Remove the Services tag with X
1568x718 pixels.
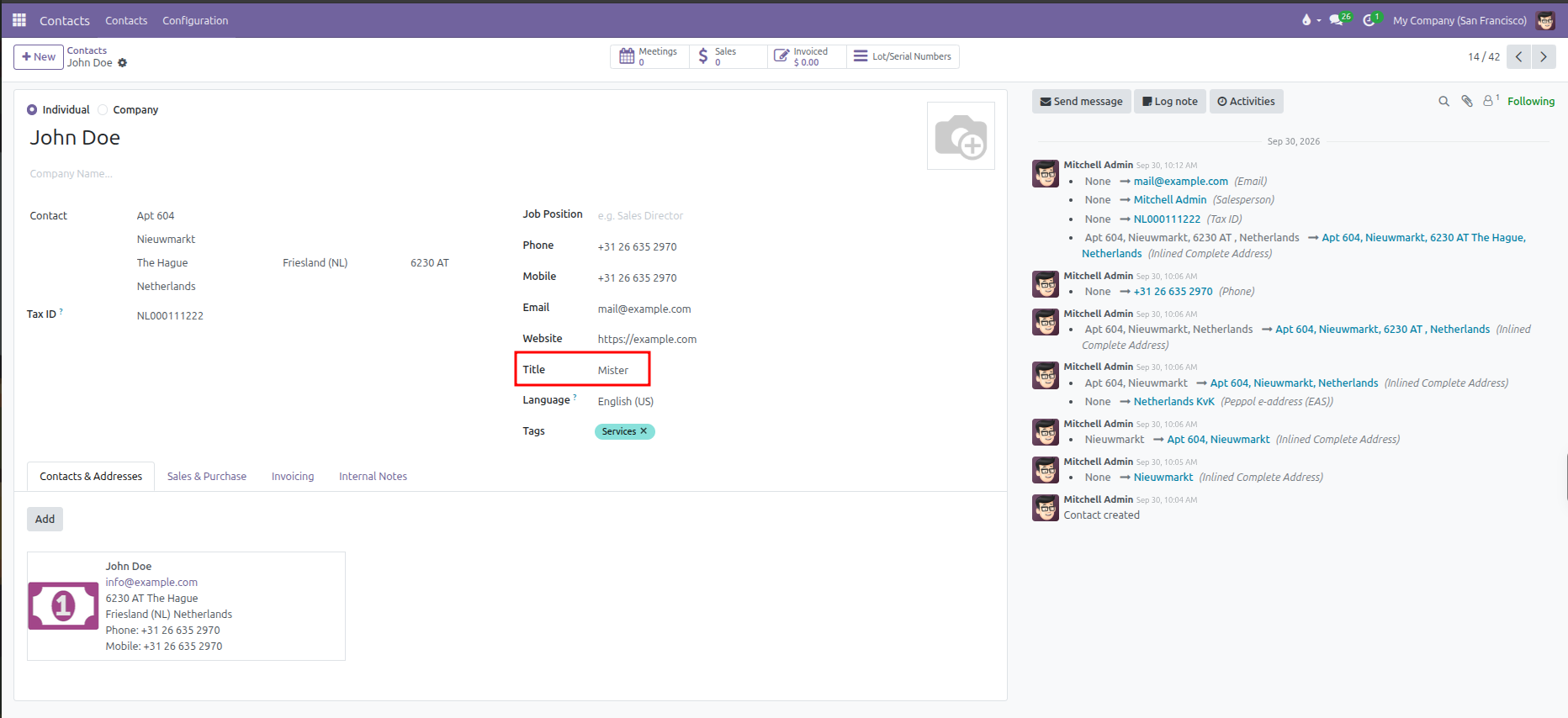coord(644,431)
